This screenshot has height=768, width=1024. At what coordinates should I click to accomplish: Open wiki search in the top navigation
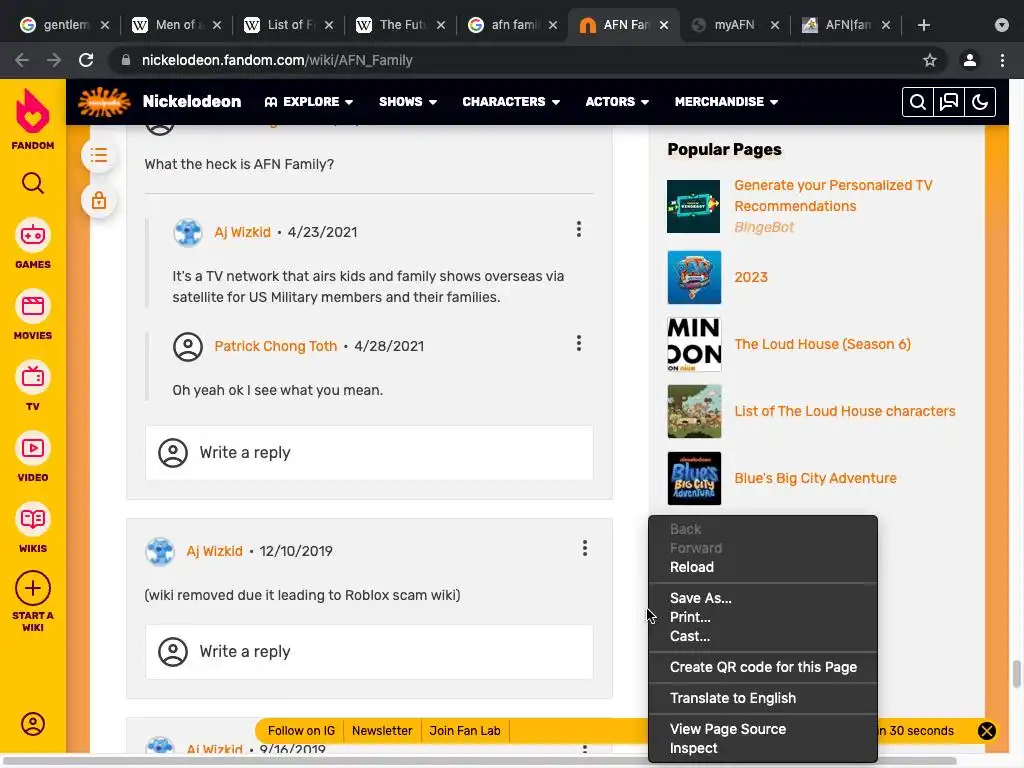(x=918, y=102)
